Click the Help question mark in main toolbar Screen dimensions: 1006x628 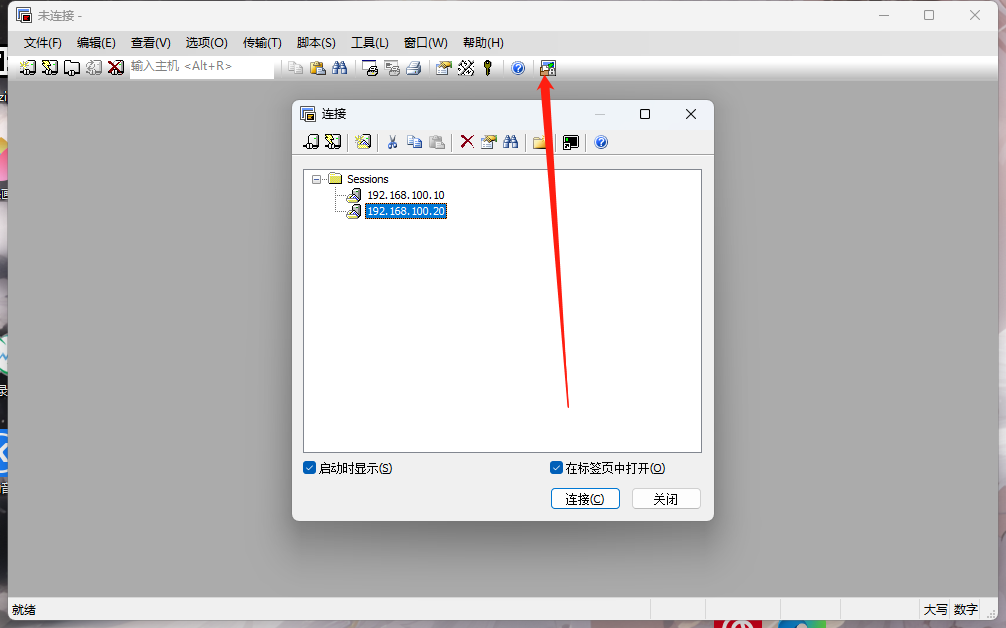(518, 67)
